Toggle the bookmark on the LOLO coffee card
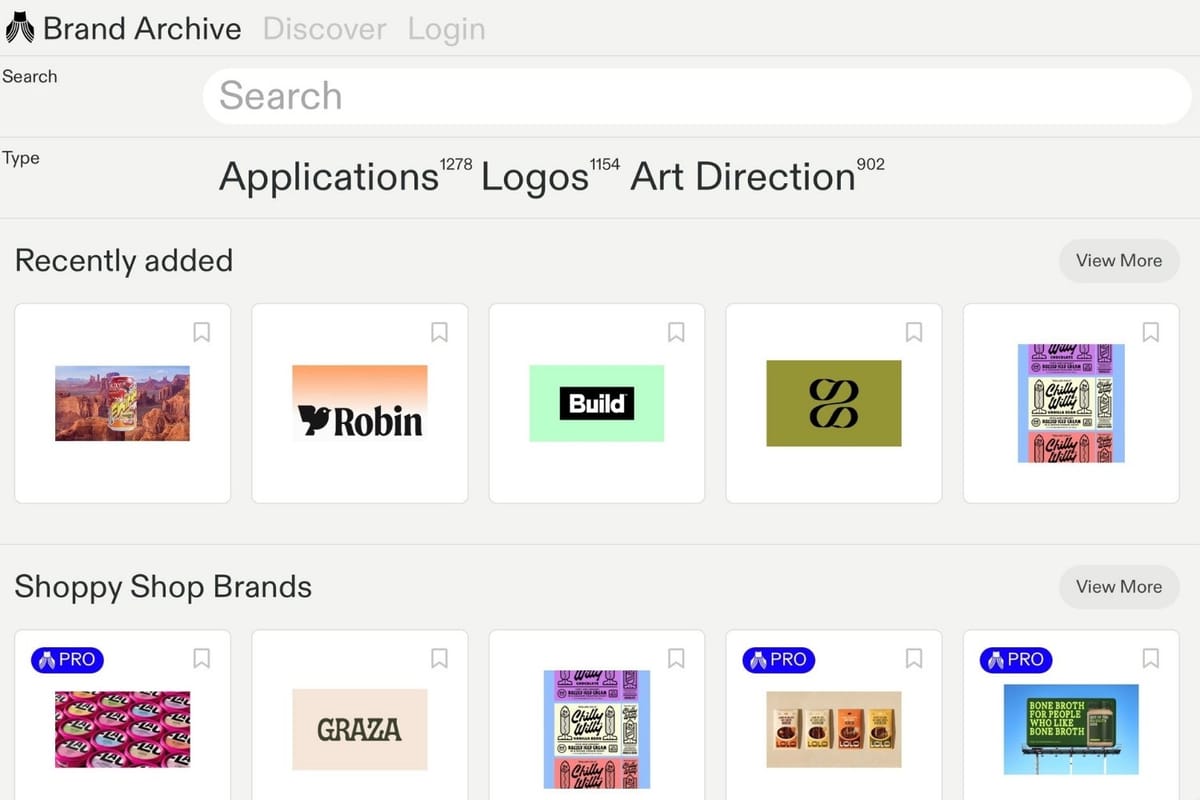 (x=913, y=658)
